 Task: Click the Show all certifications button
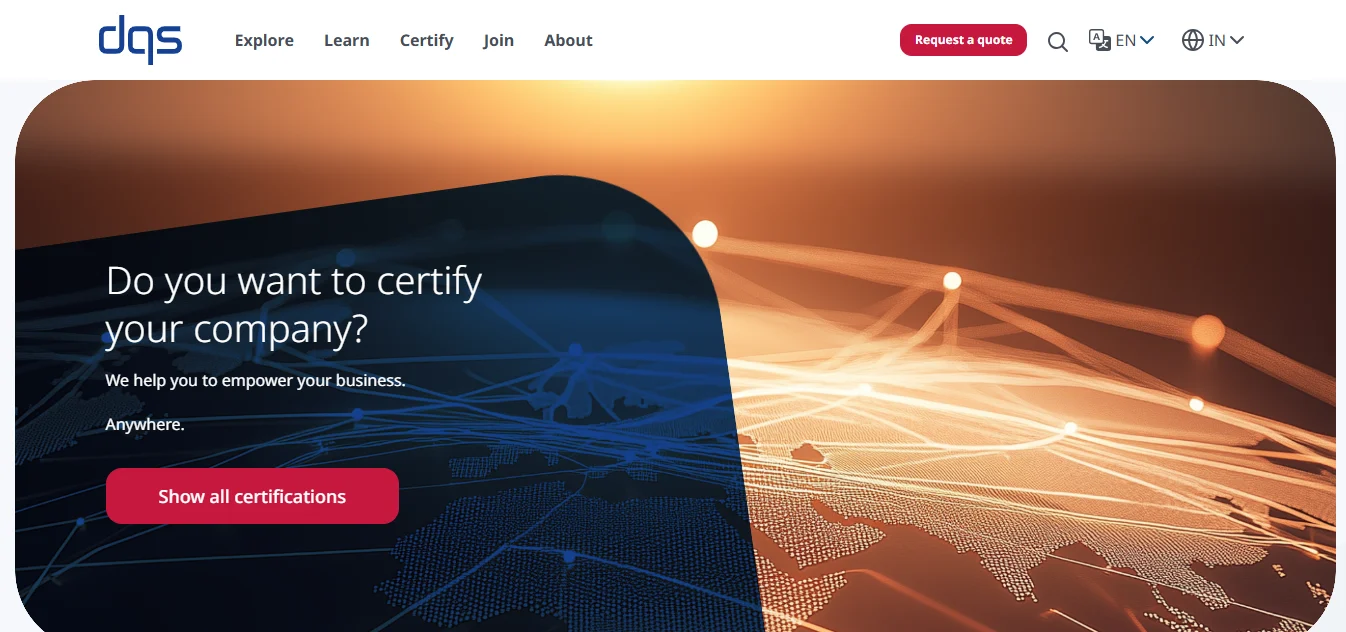pos(252,496)
